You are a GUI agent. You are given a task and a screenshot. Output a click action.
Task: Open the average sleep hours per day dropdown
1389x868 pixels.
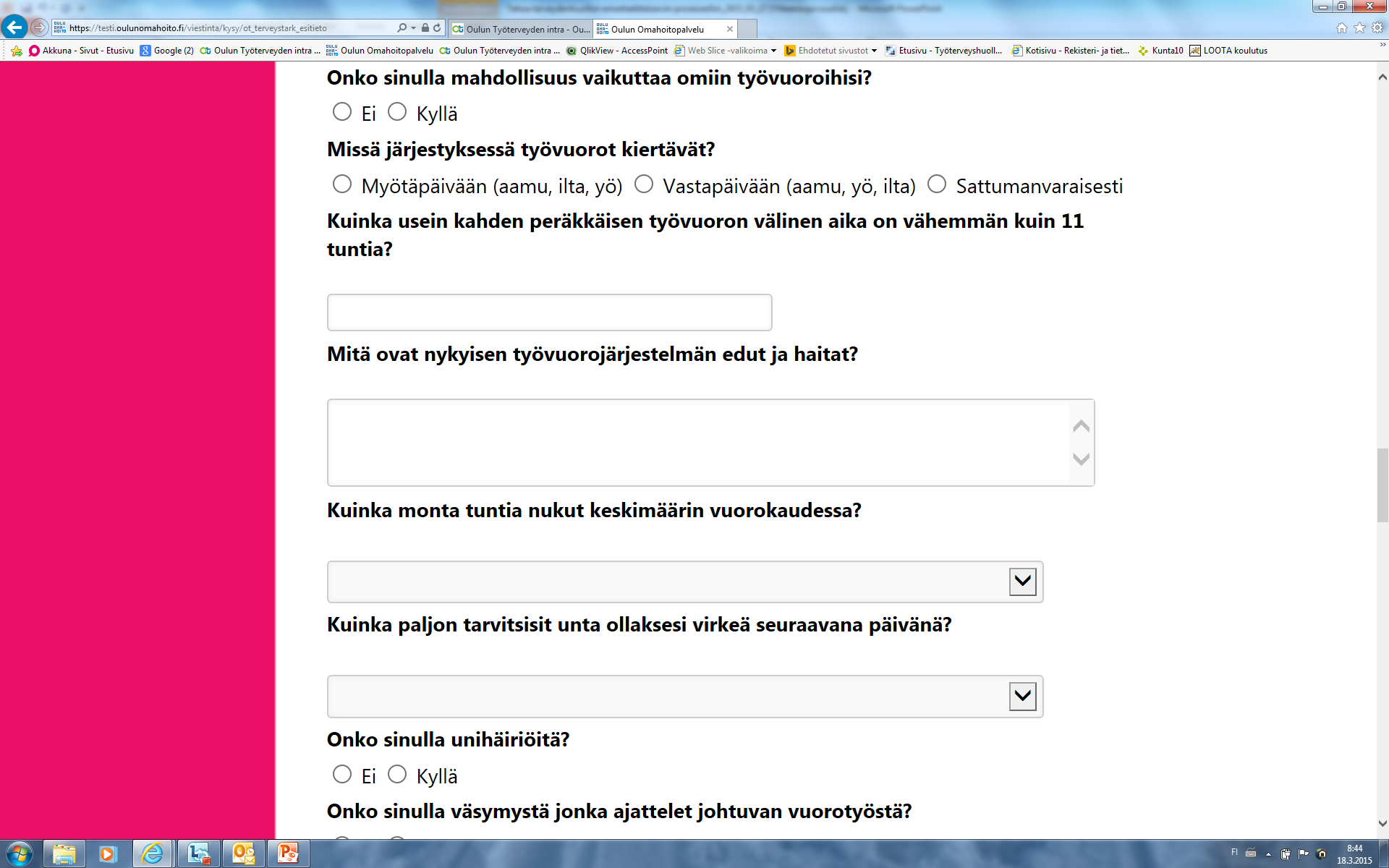pos(684,582)
